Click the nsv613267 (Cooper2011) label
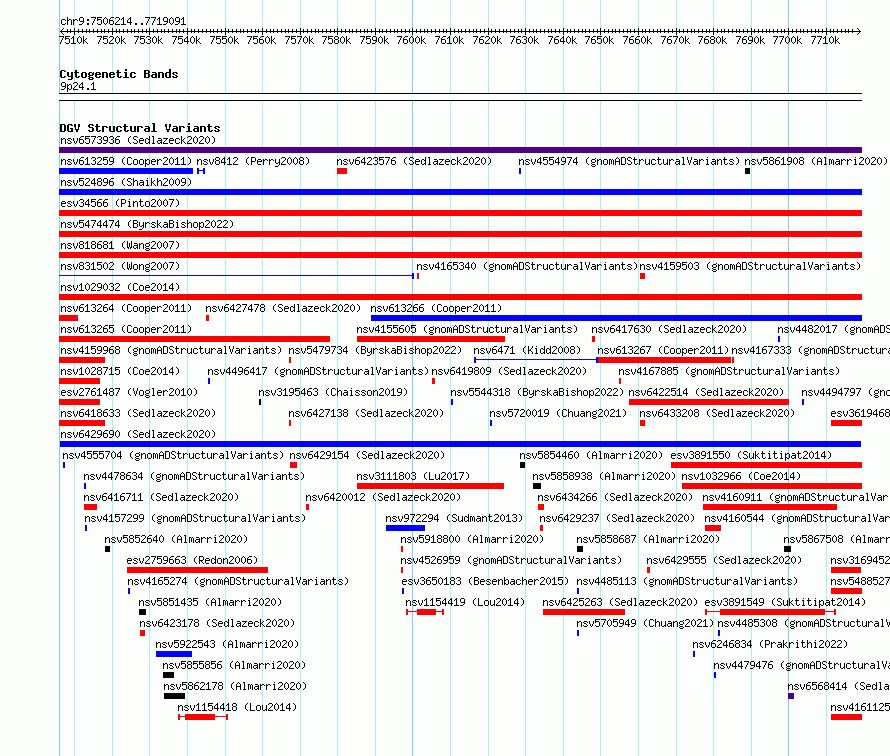The image size is (890, 756). [663, 350]
